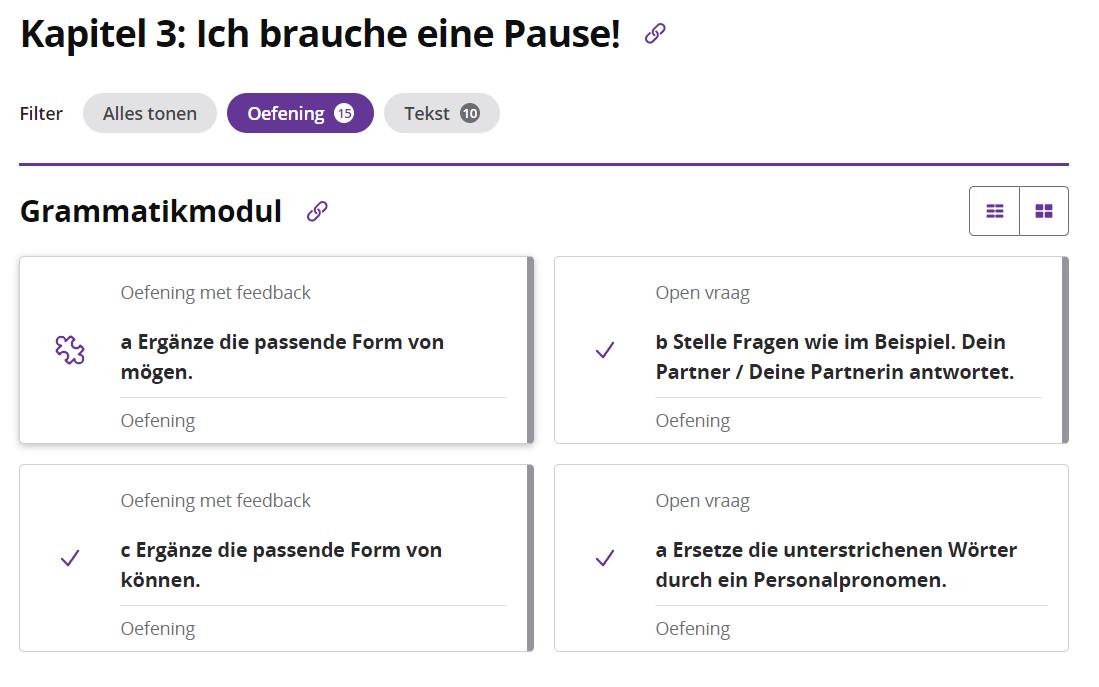Click the 'Oefening met feedback' label on the mögen card

pos(215,293)
